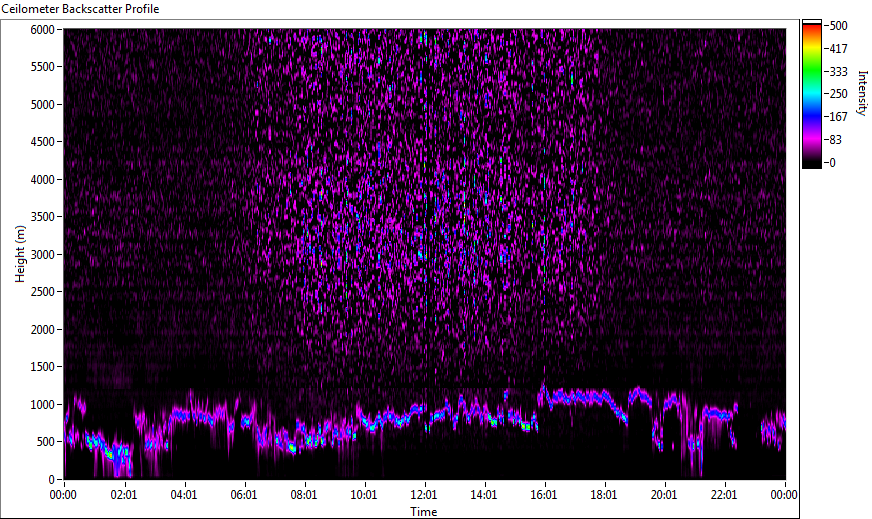Click the 83 intensity scale value
The height and width of the screenshot is (519, 872).
coord(835,140)
